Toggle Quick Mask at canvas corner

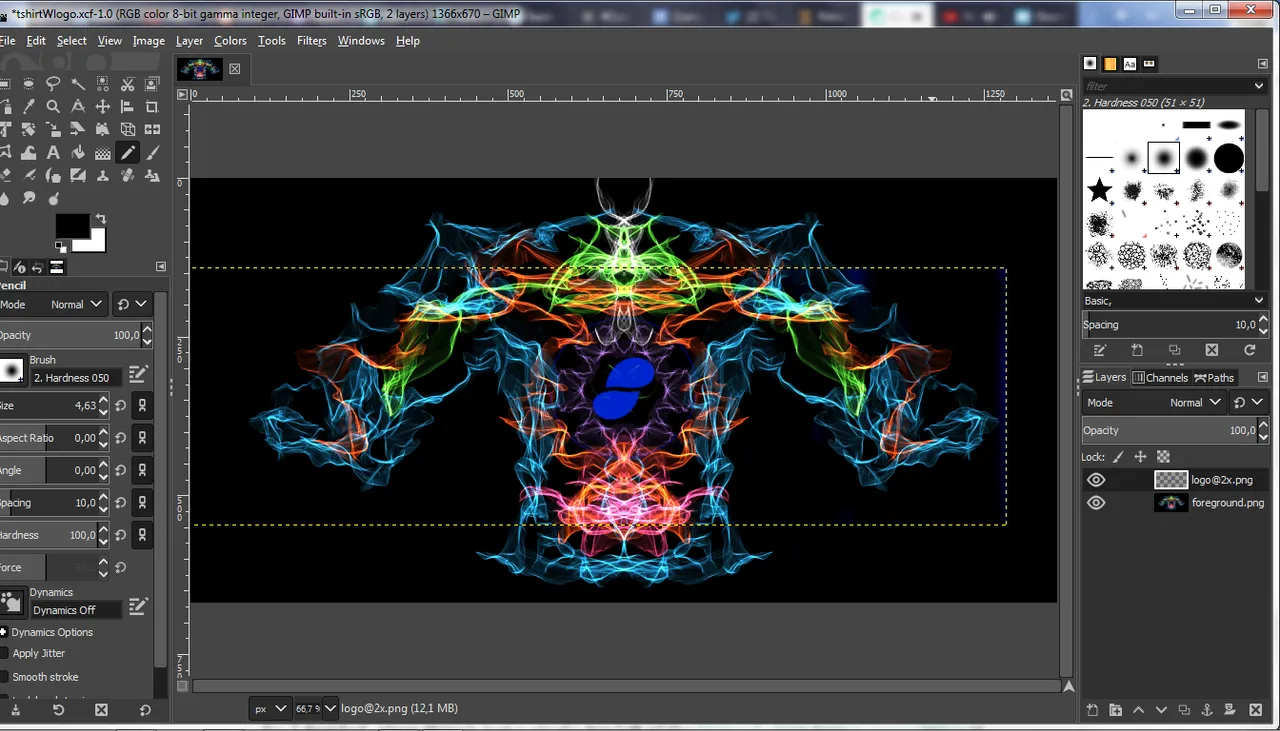tap(182, 687)
